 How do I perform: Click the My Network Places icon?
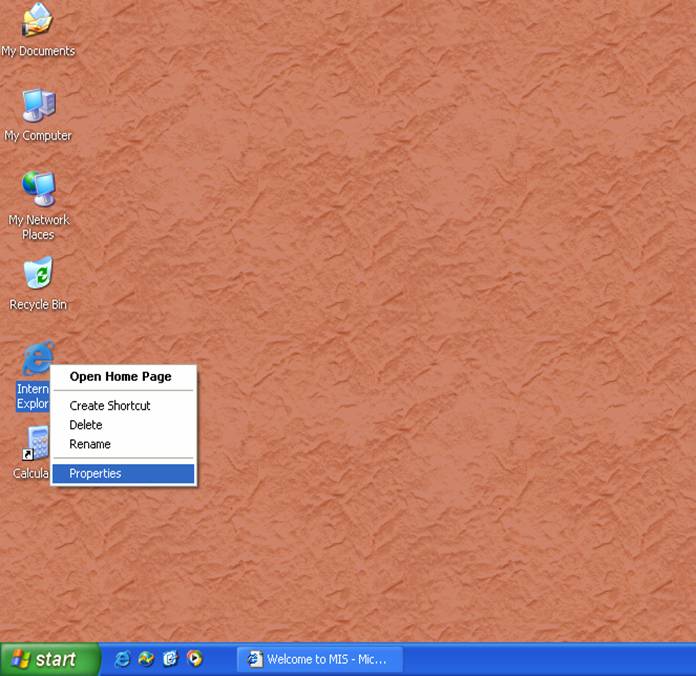pos(38,190)
